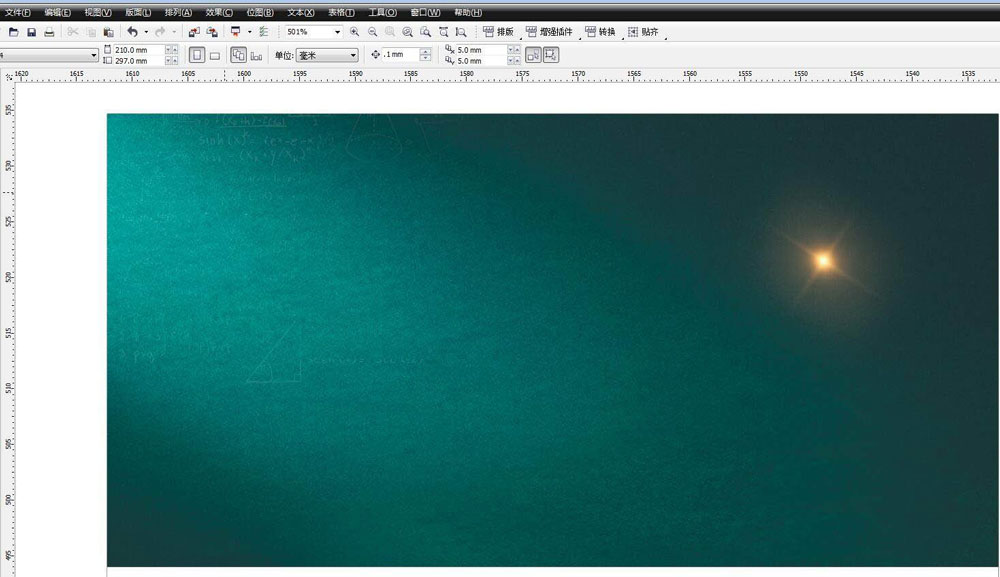
Task: Click the page width field 210.0 mm
Action: click(x=138, y=50)
